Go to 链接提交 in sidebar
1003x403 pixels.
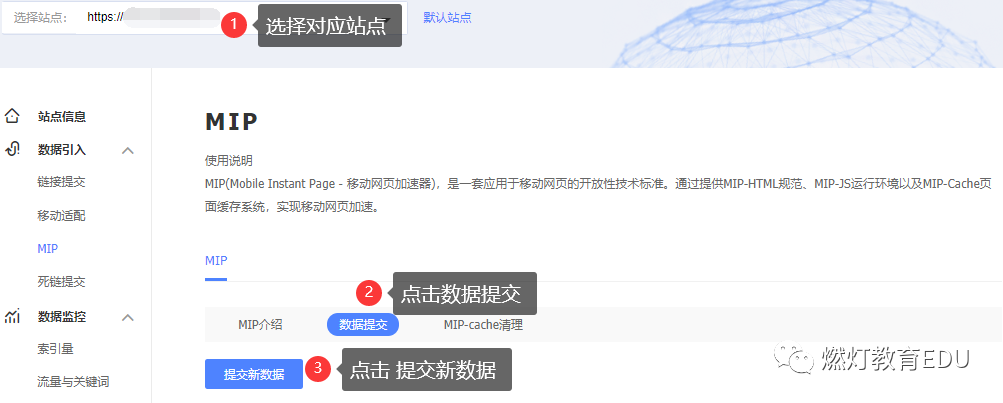(61, 182)
